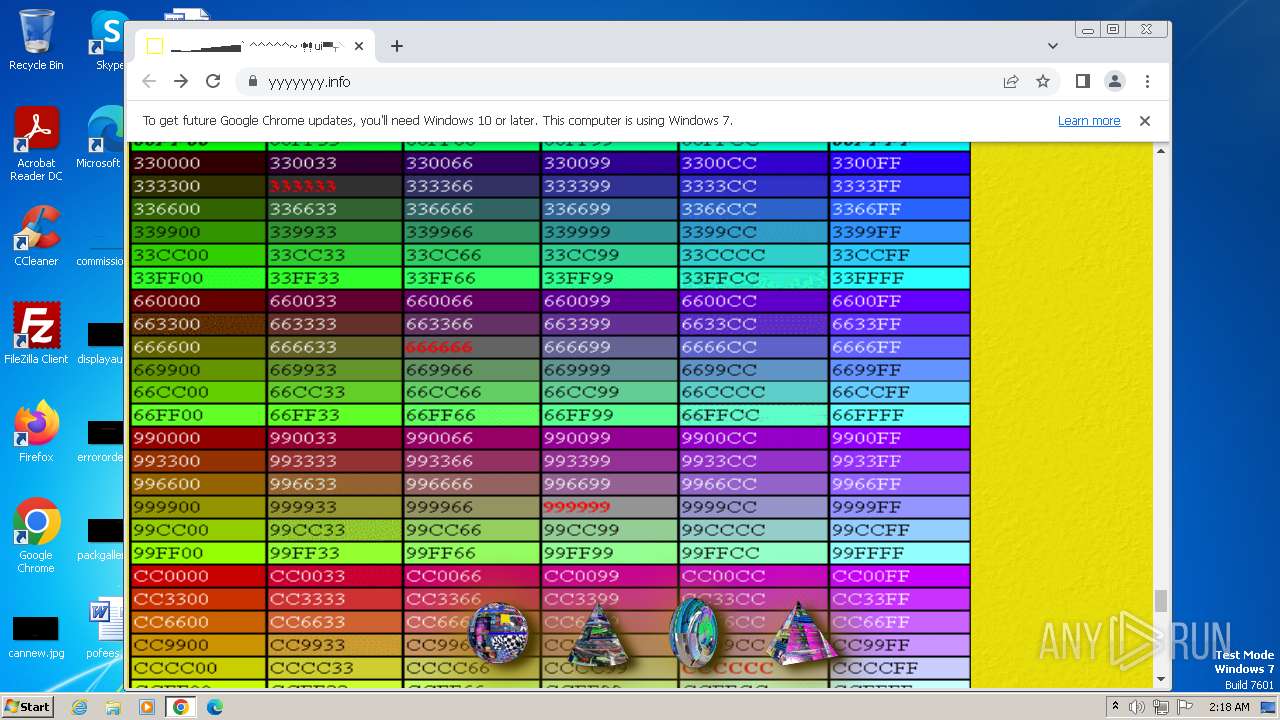View the site lock information
Image resolution: width=1280 pixels, height=720 pixels.
pyautogui.click(x=252, y=82)
